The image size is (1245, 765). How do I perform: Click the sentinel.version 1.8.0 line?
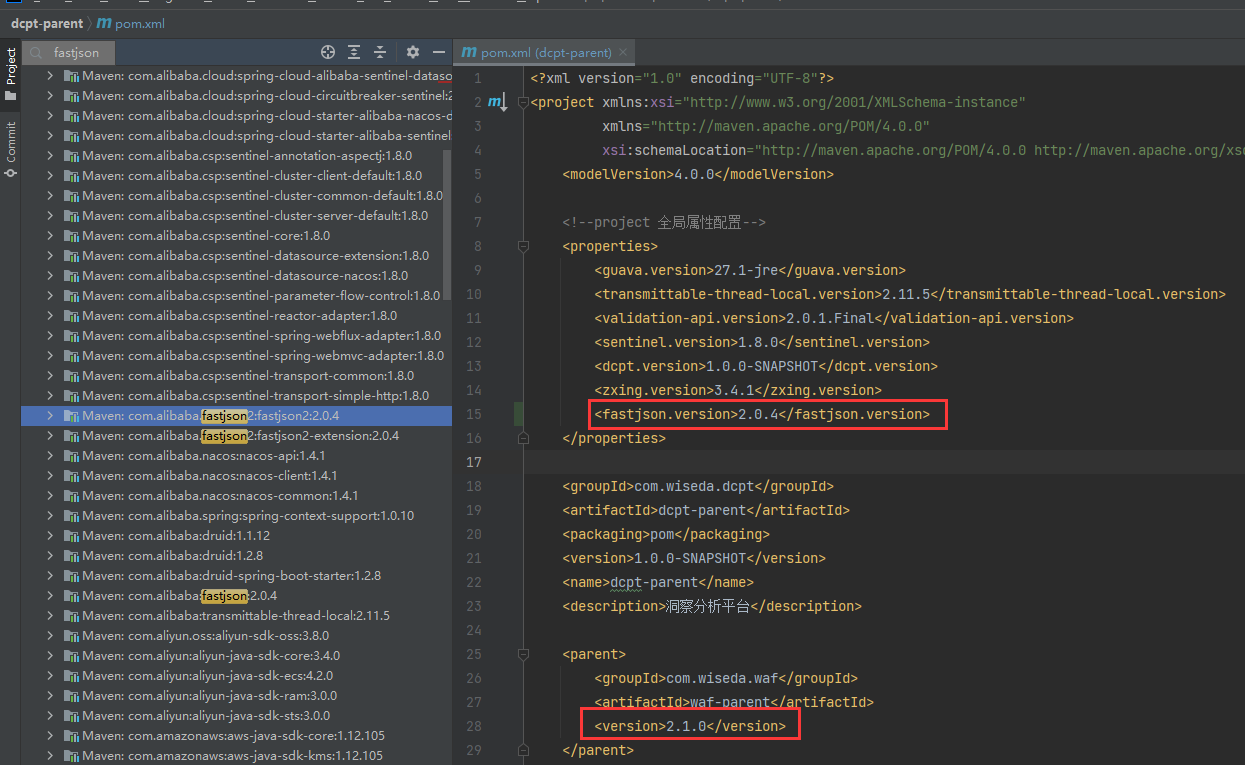coord(762,342)
